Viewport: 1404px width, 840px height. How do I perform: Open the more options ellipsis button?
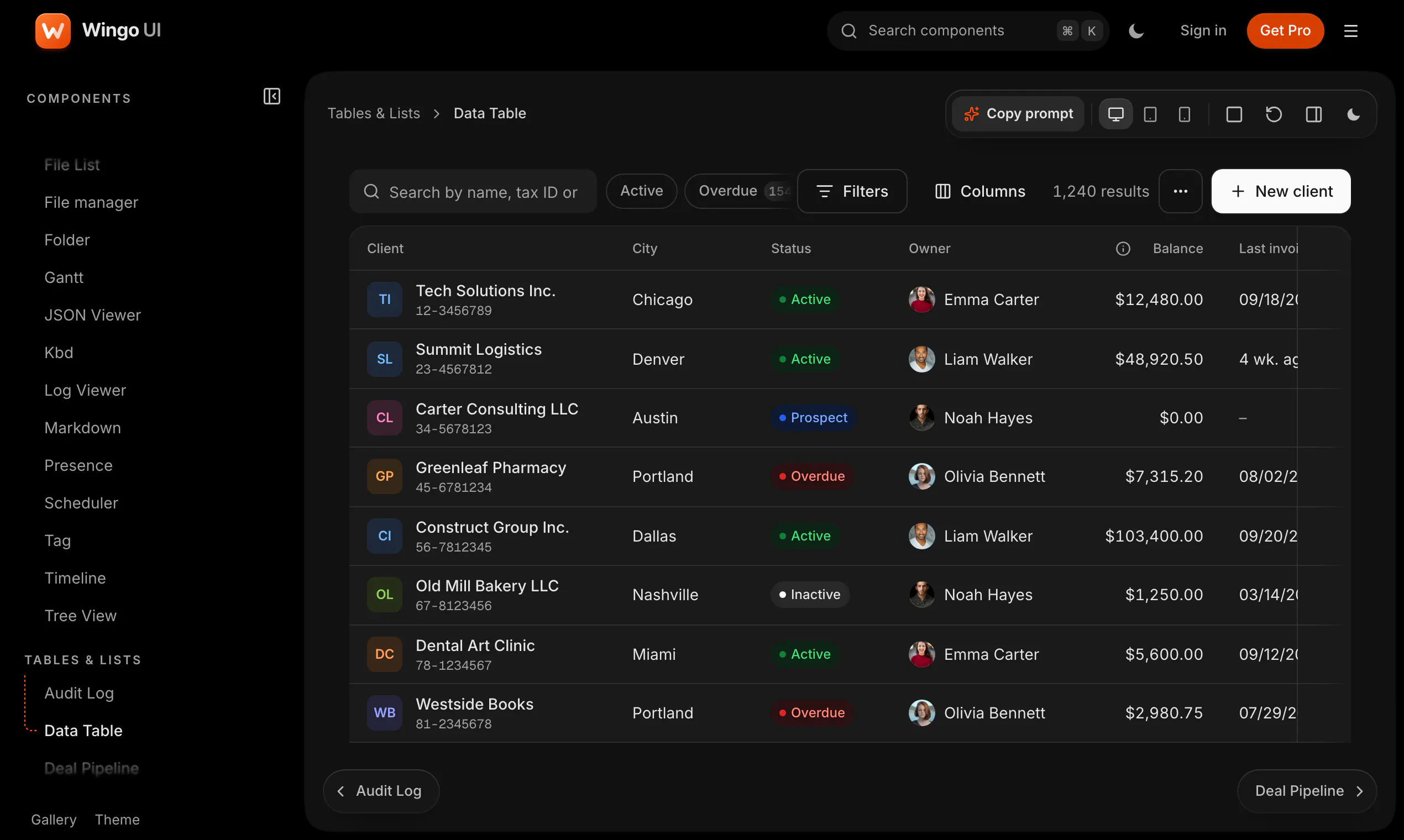coord(1180,191)
